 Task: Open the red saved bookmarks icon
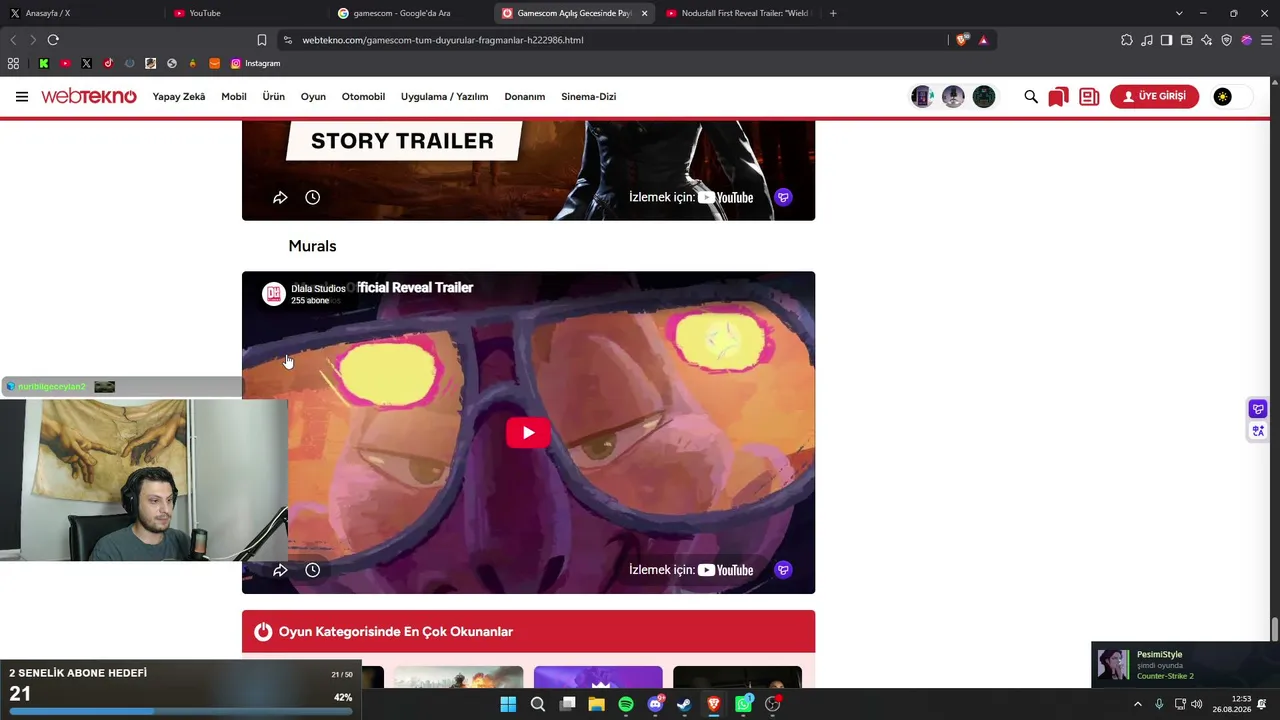[x=1058, y=97]
